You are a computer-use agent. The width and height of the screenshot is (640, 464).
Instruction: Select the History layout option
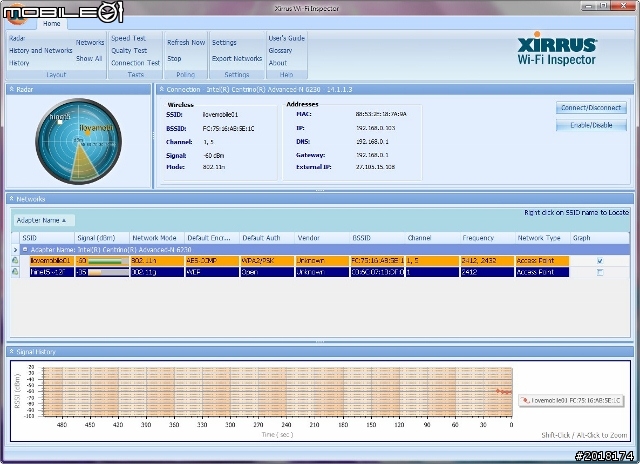[x=19, y=63]
